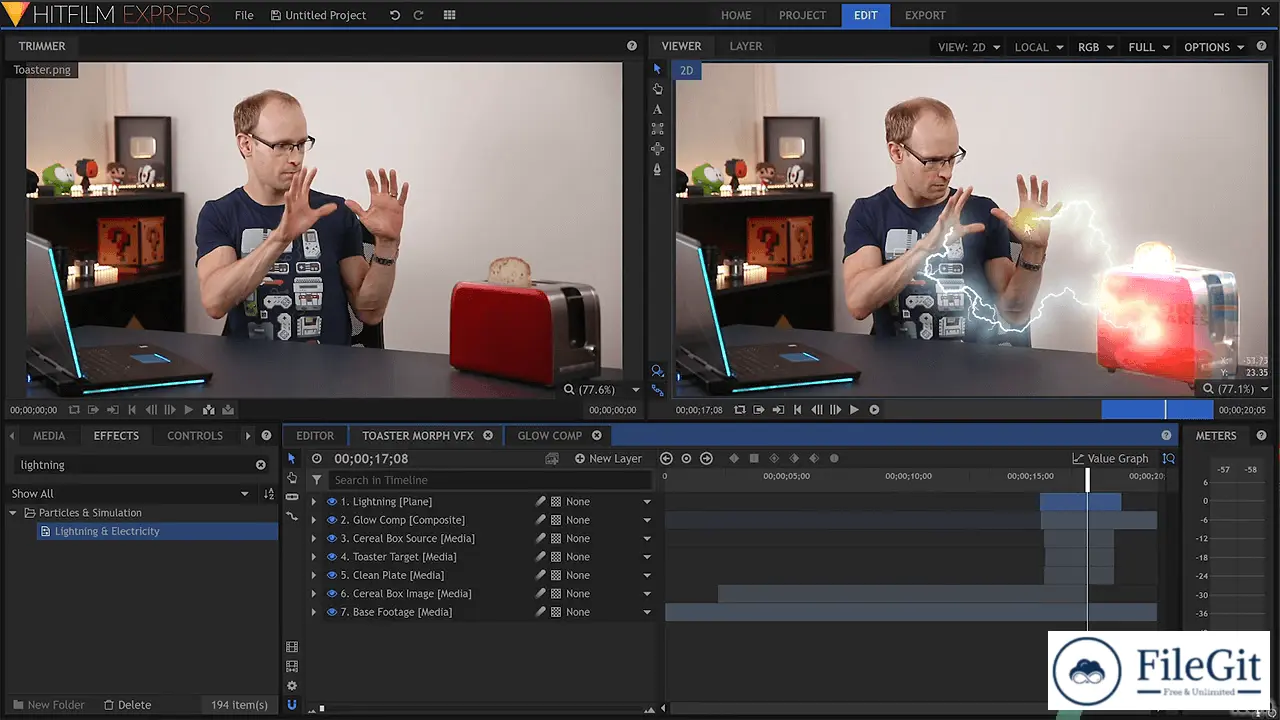The image size is (1280, 720).
Task: Open the MEDIA panel tab
Action: click(49, 436)
